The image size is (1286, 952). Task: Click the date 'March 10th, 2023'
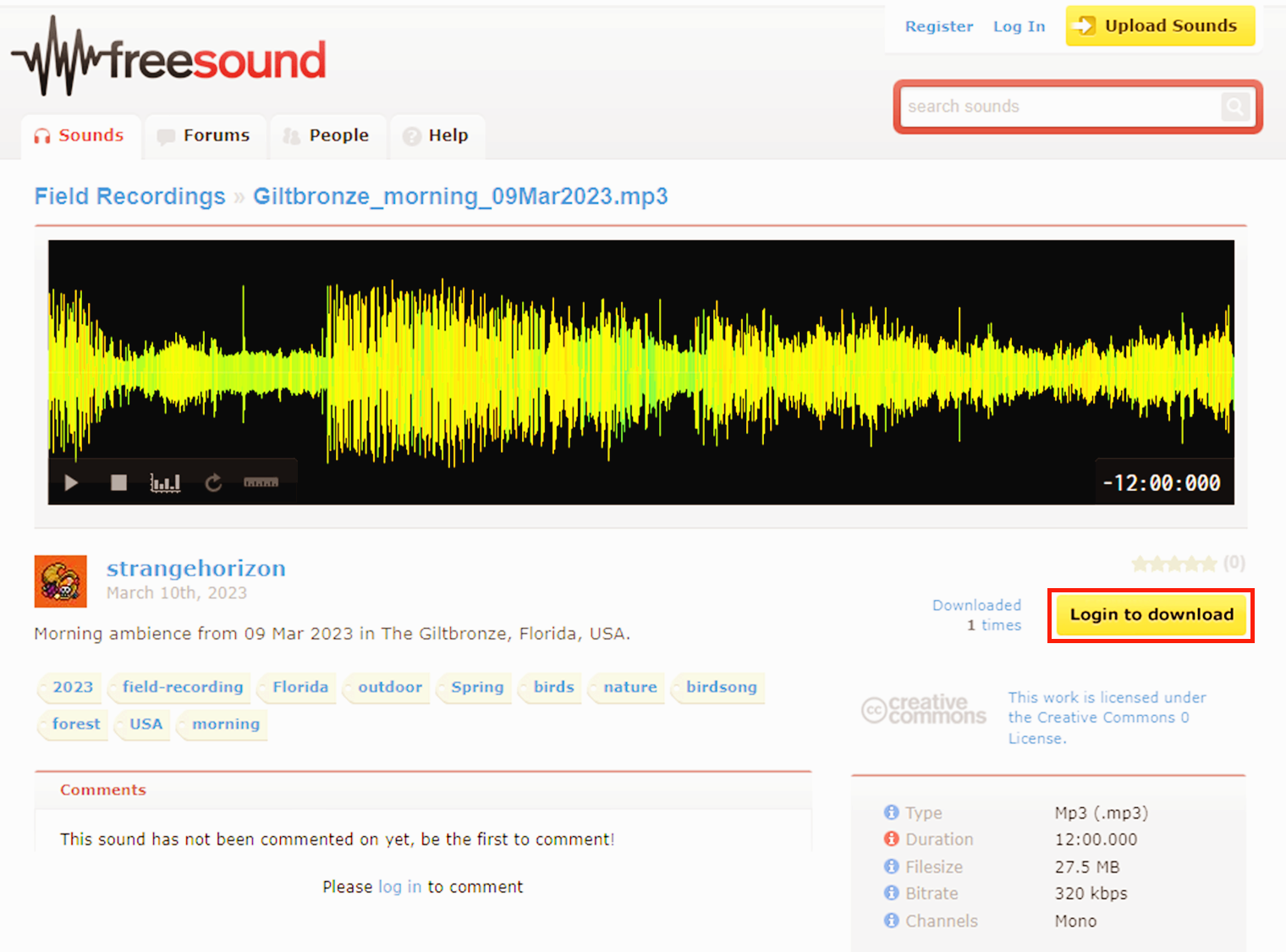point(177,593)
